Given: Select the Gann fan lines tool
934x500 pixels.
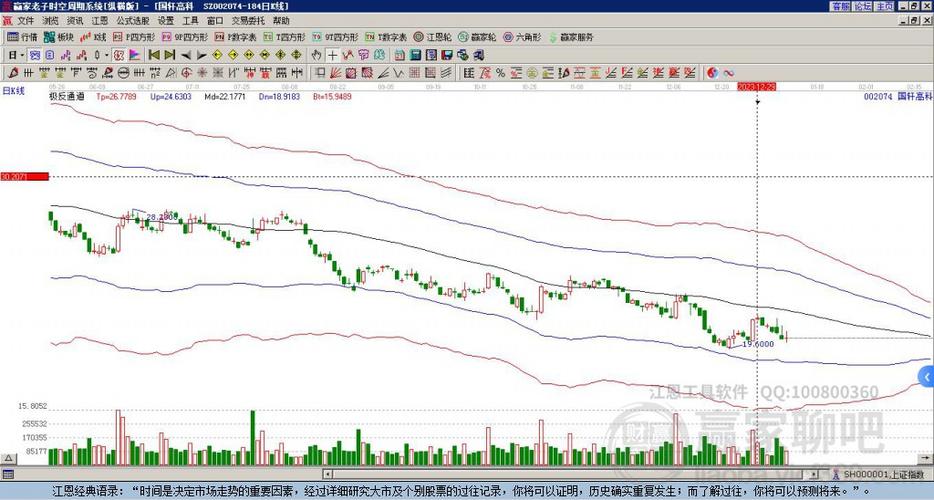Looking at the screenshot, I should 335,73.
